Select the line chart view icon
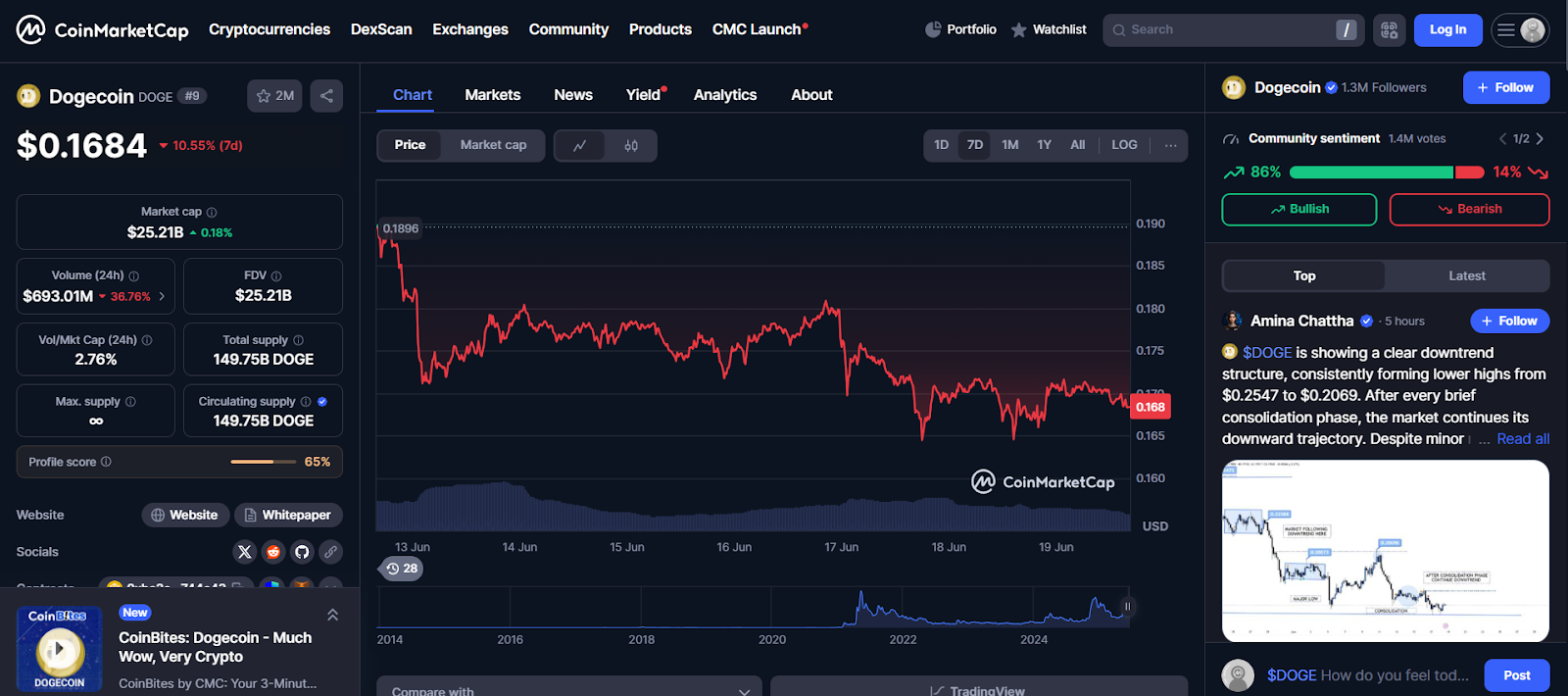Image resolution: width=1568 pixels, height=696 pixels. [x=580, y=145]
